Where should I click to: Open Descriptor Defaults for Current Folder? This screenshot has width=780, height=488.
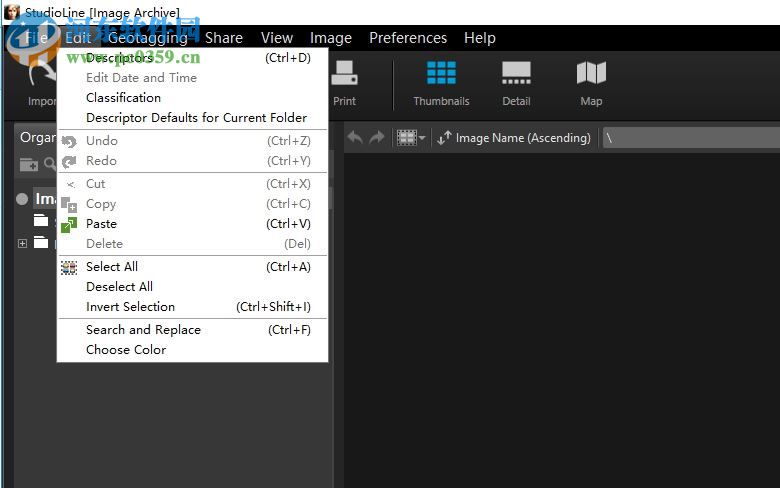[x=193, y=118]
